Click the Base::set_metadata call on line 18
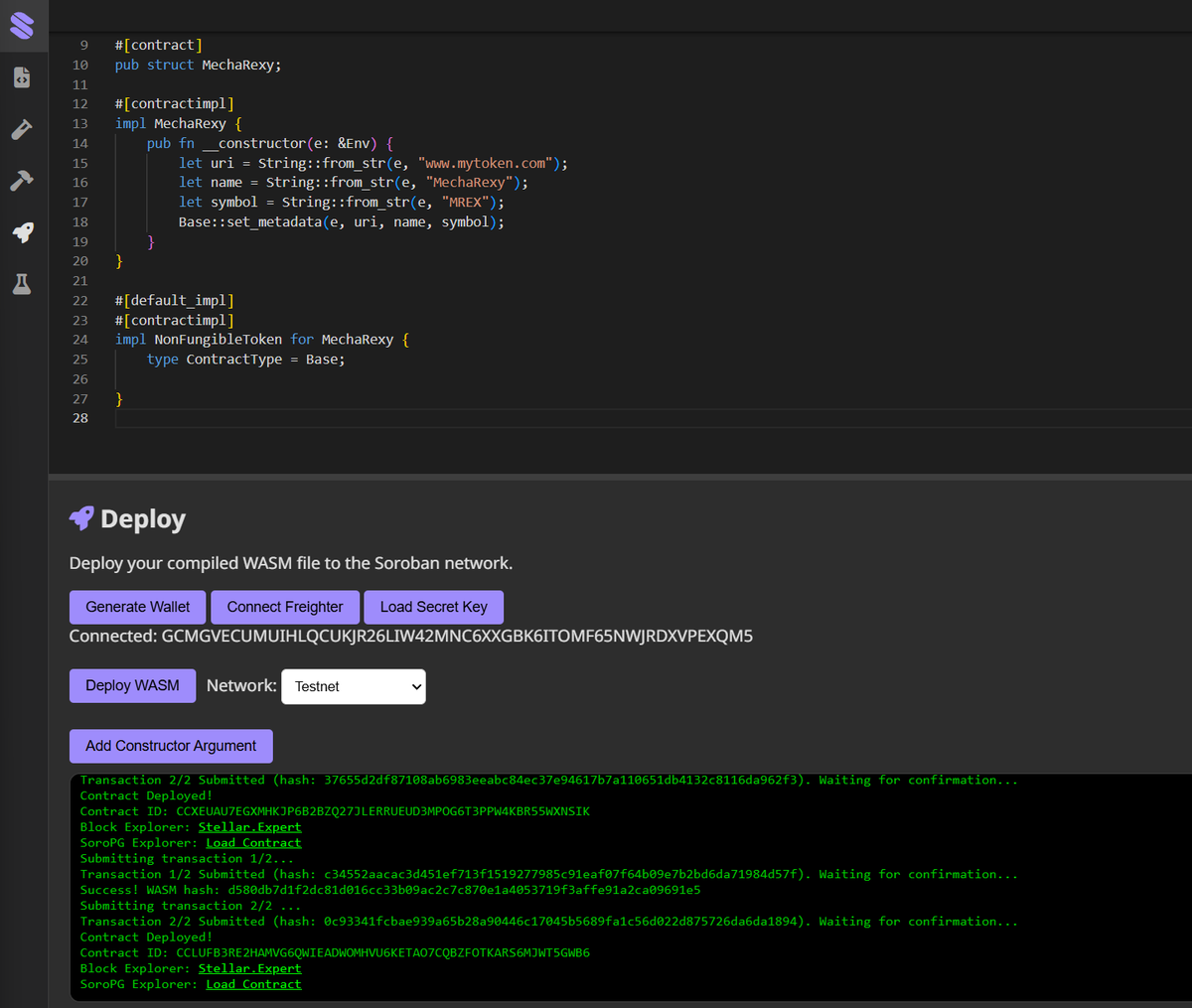 [x=342, y=221]
